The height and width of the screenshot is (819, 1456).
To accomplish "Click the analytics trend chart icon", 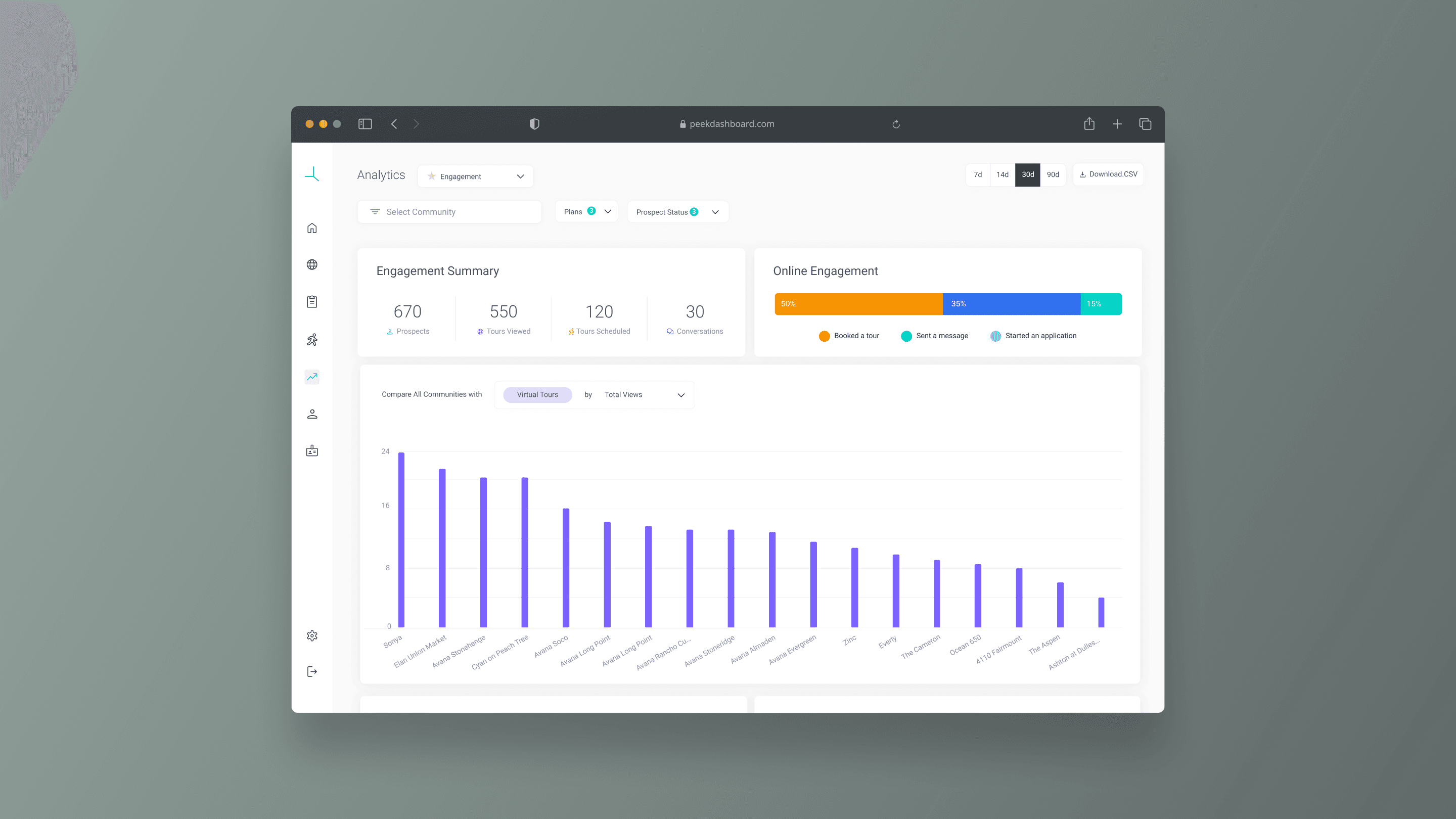I will (312, 377).
